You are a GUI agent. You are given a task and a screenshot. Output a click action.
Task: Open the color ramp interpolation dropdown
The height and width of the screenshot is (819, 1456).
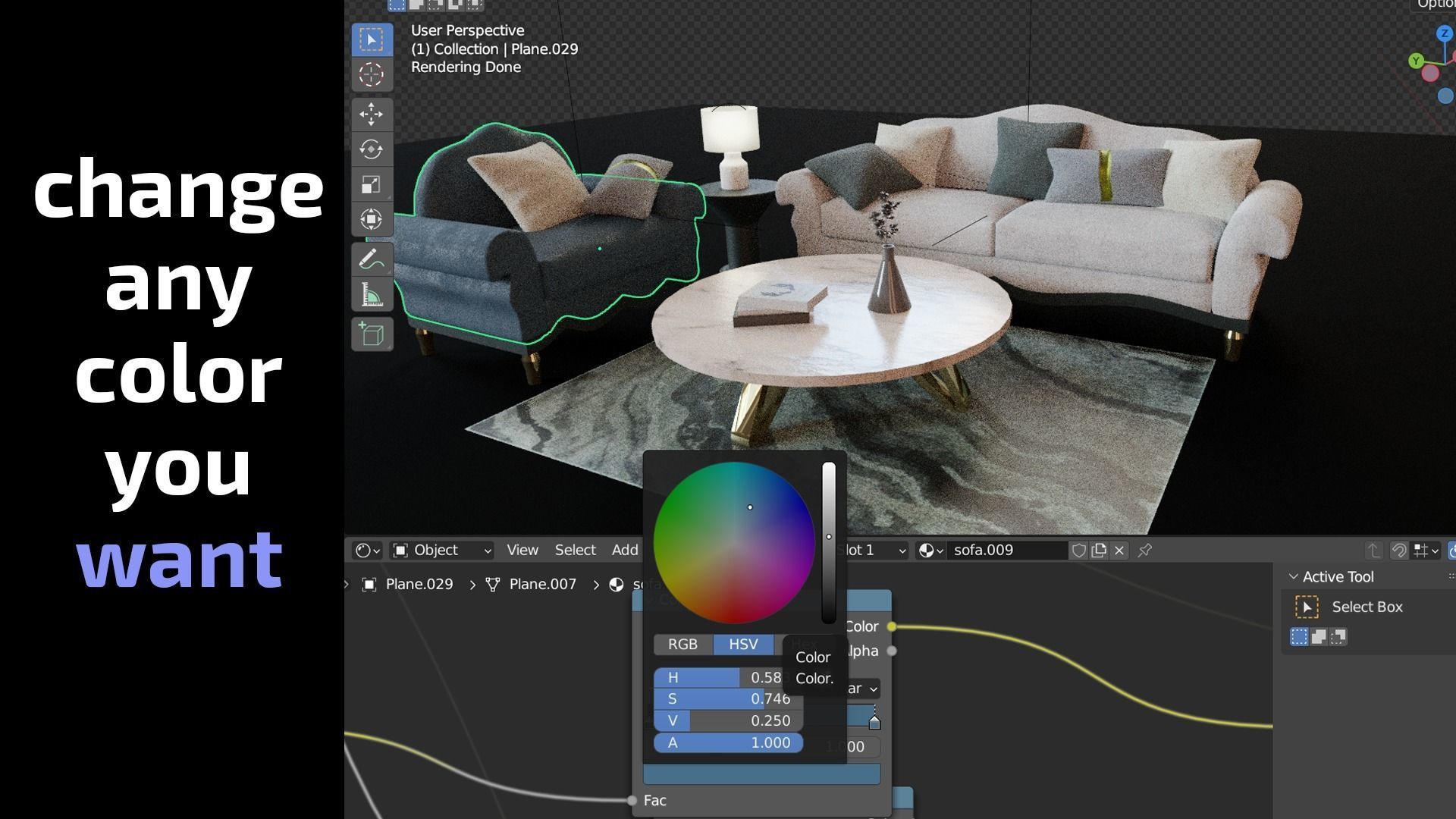(862, 689)
